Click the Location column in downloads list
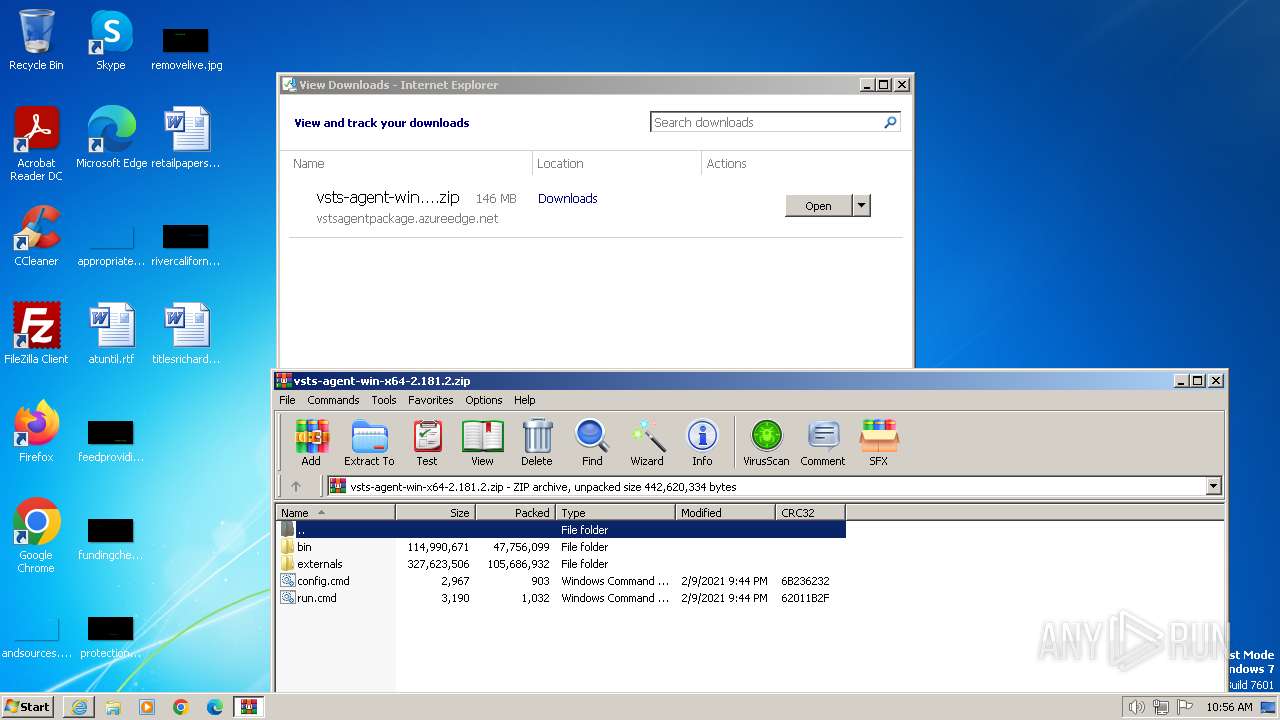Image resolution: width=1280 pixels, height=720 pixels. (560, 163)
